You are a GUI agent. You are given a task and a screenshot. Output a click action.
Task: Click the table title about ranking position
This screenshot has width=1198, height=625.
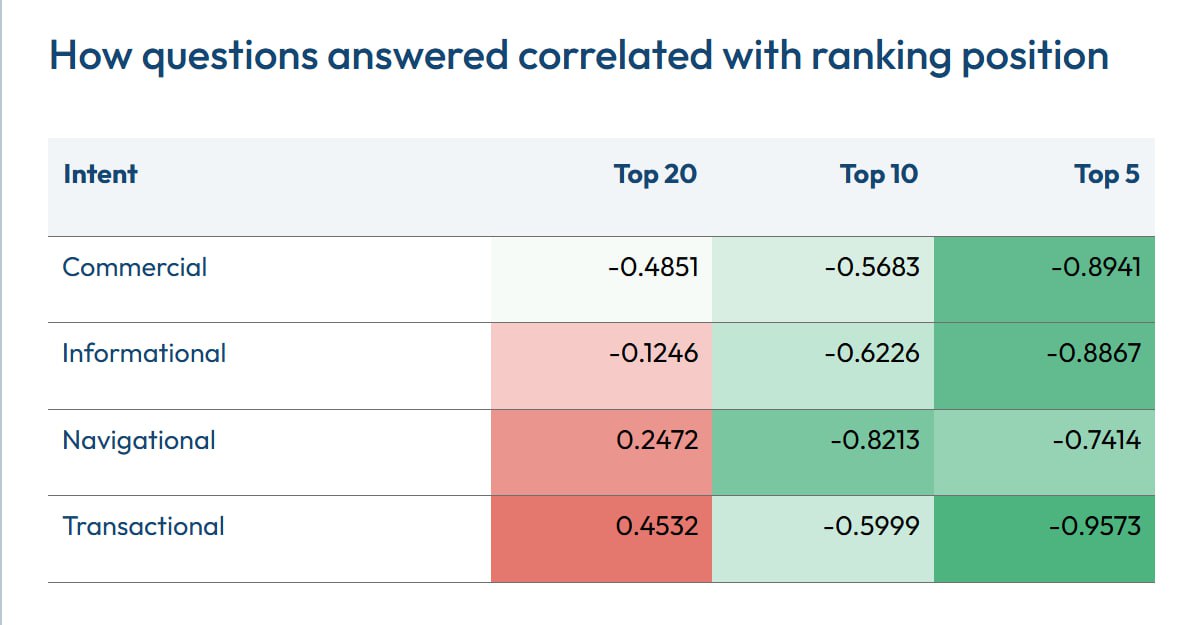pyautogui.click(x=578, y=56)
